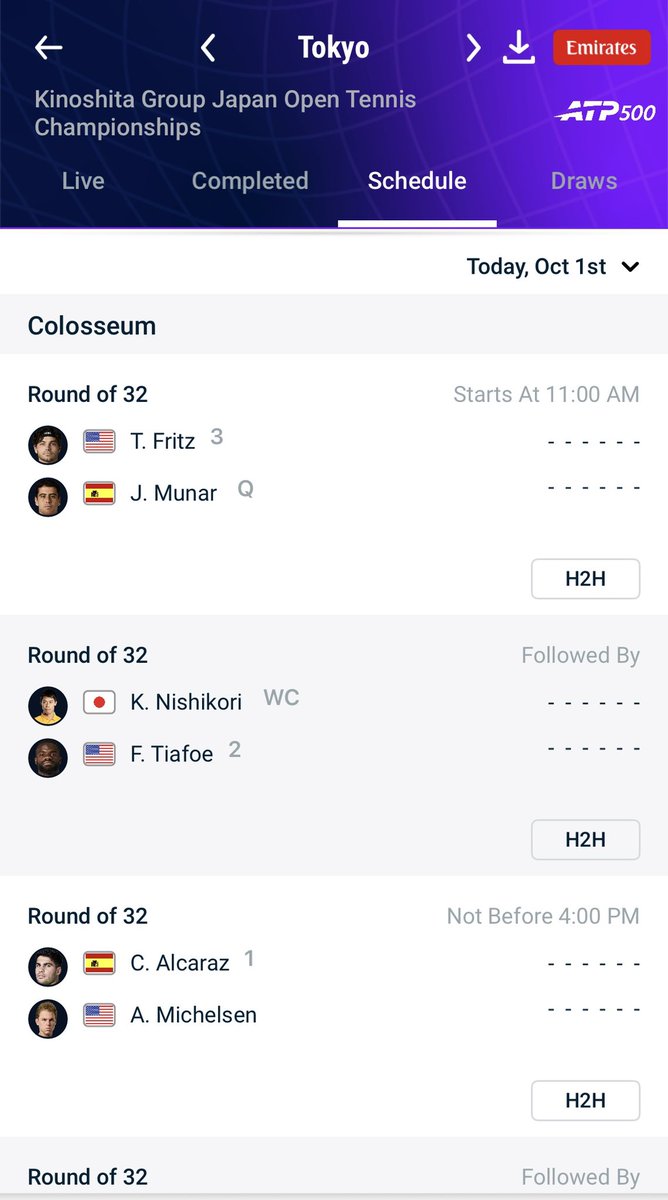668x1200 pixels.
Task: Go to next tournament with right chevron
Action: click(x=473, y=48)
